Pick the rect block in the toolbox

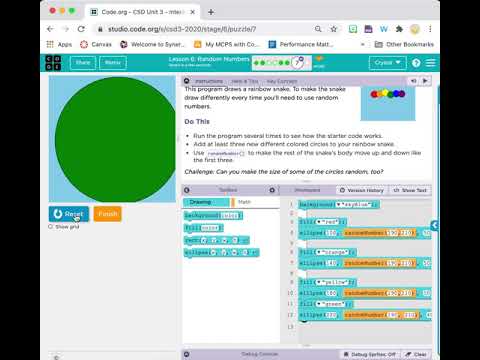pyautogui.click(x=216, y=240)
